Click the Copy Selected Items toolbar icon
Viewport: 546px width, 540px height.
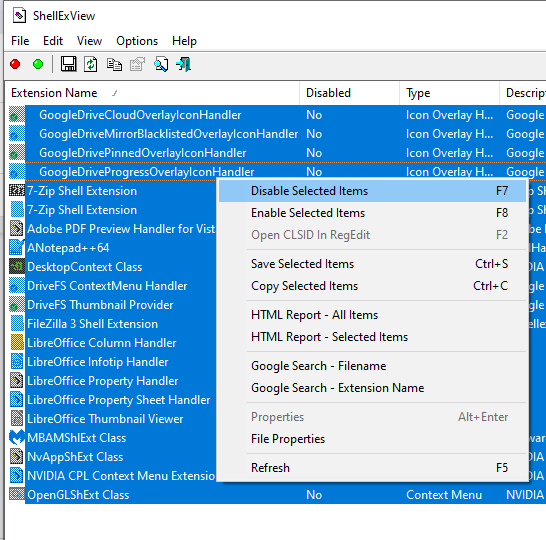click(x=114, y=64)
